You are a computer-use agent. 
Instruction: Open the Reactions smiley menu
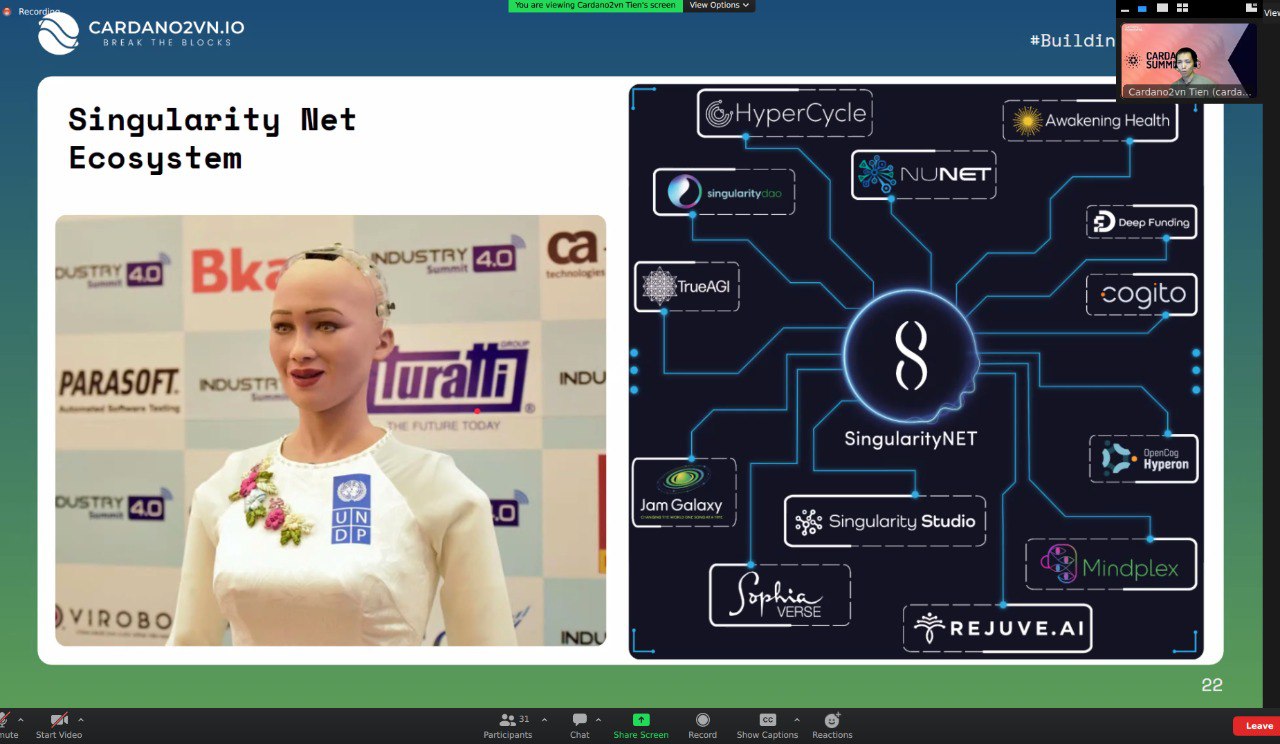click(x=832, y=720)
